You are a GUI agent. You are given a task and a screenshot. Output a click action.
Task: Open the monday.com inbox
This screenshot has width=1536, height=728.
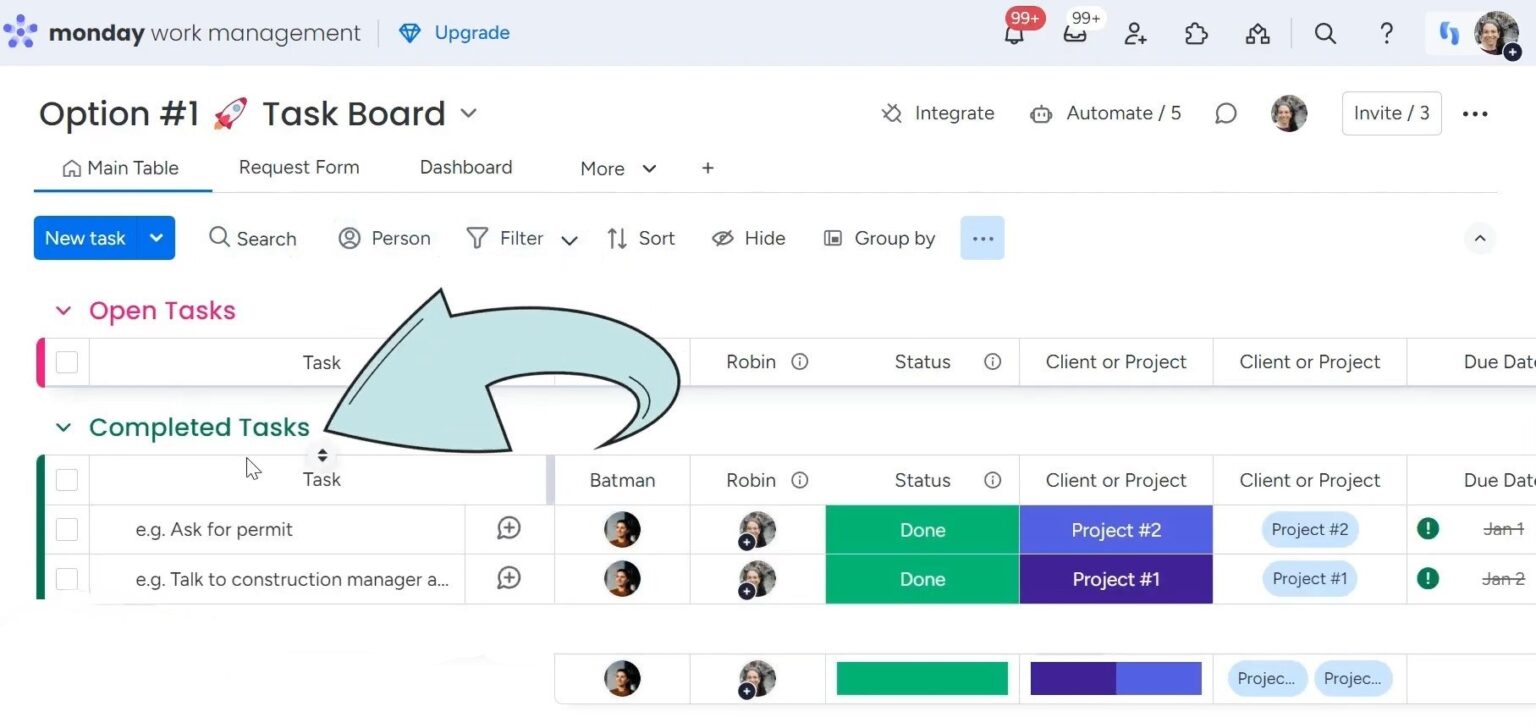[x=1074, y=33]
